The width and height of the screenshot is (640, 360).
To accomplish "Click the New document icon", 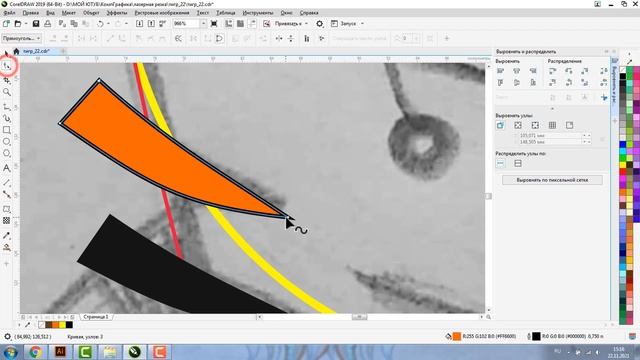I will click(x=7, y=24).
